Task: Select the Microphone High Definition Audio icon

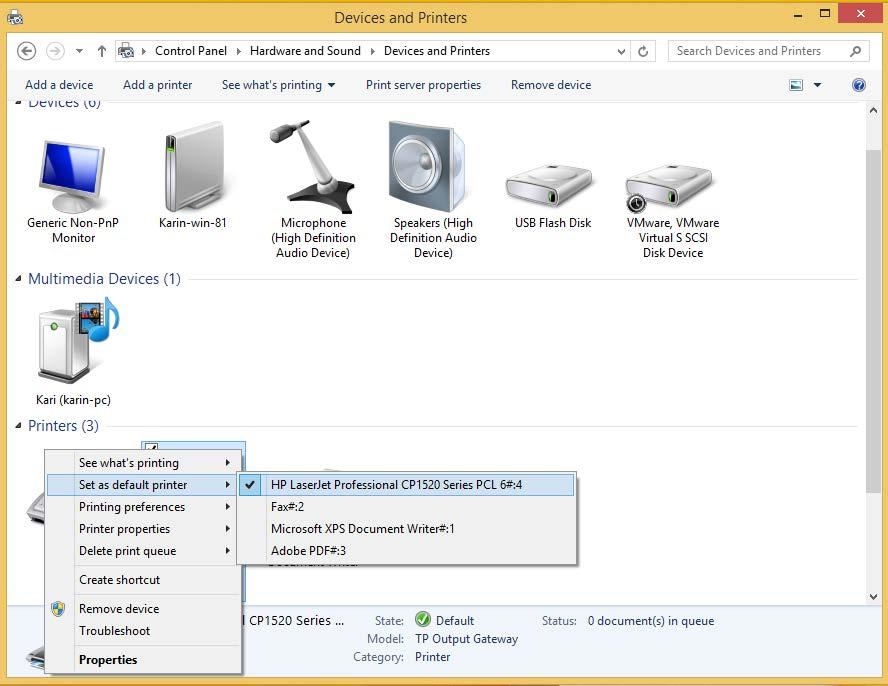Action: coord(313,166)
